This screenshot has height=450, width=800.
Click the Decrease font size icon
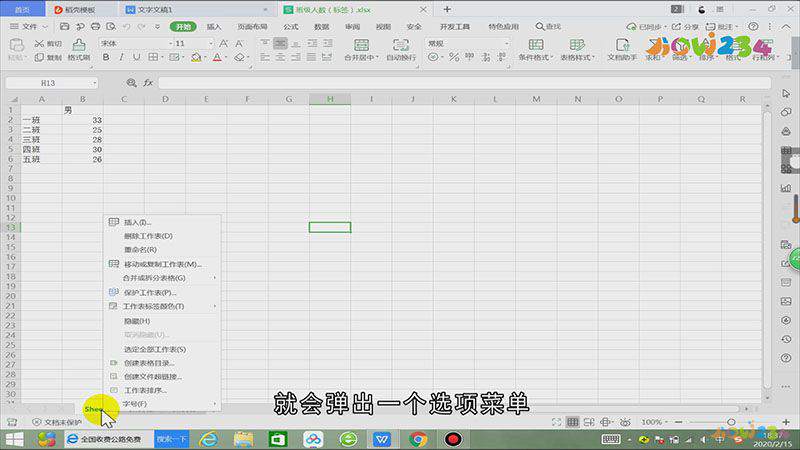click(x=239, y=43)
